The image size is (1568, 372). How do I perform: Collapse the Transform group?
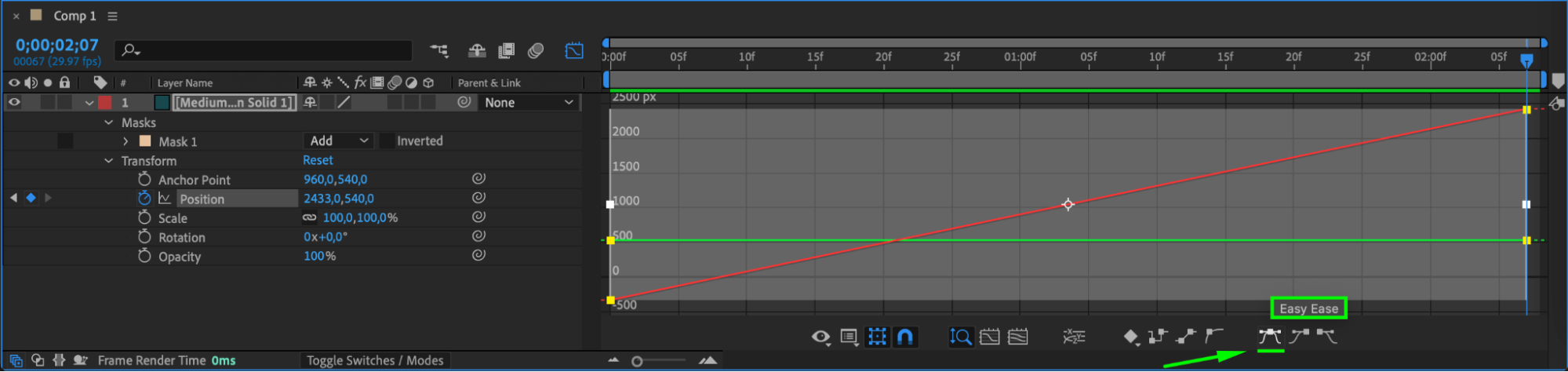point(109,161)
